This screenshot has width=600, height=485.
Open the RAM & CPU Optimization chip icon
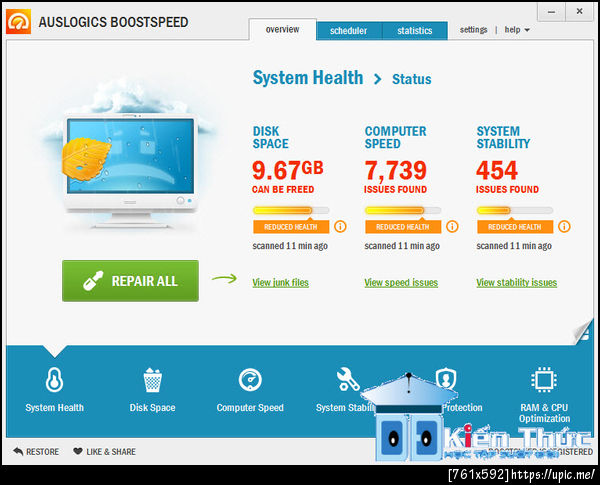pyautogui.click(x=544, y=380)
